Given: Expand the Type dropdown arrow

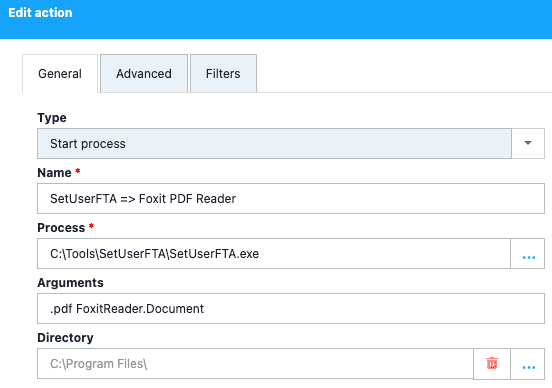Looking at the screenshot, I should pos(528,143).
